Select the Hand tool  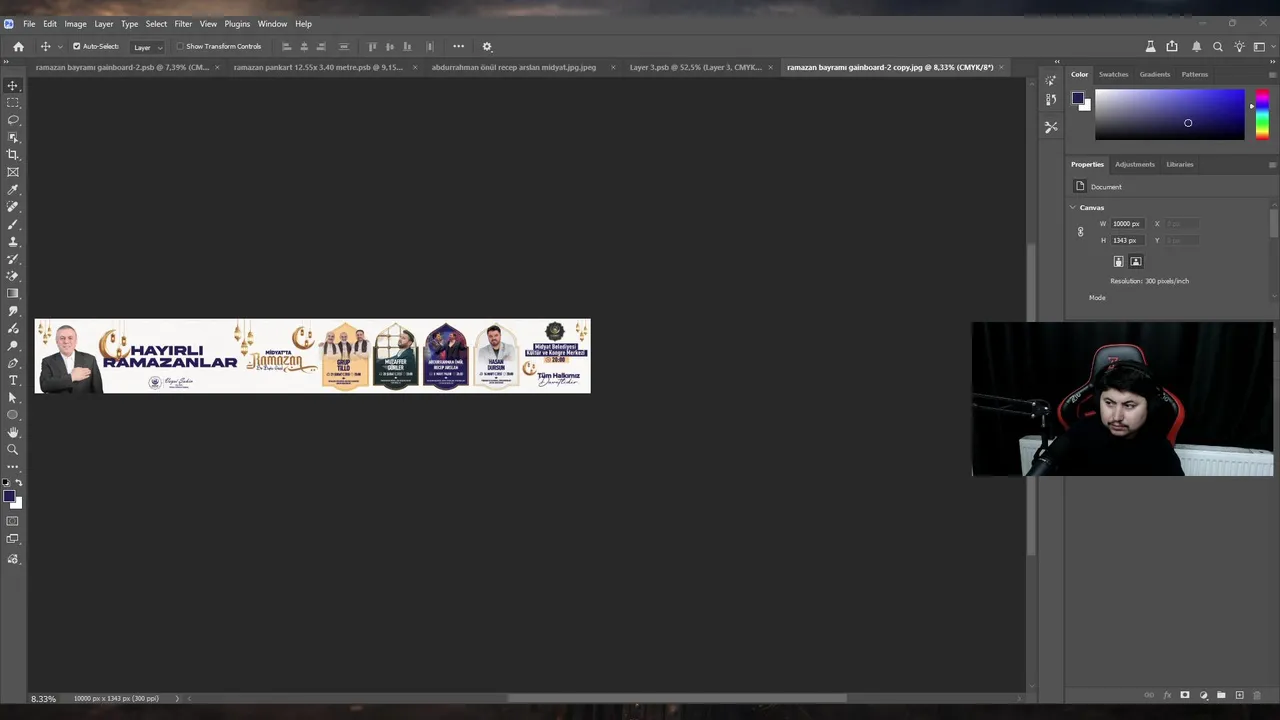coord(13,432)
